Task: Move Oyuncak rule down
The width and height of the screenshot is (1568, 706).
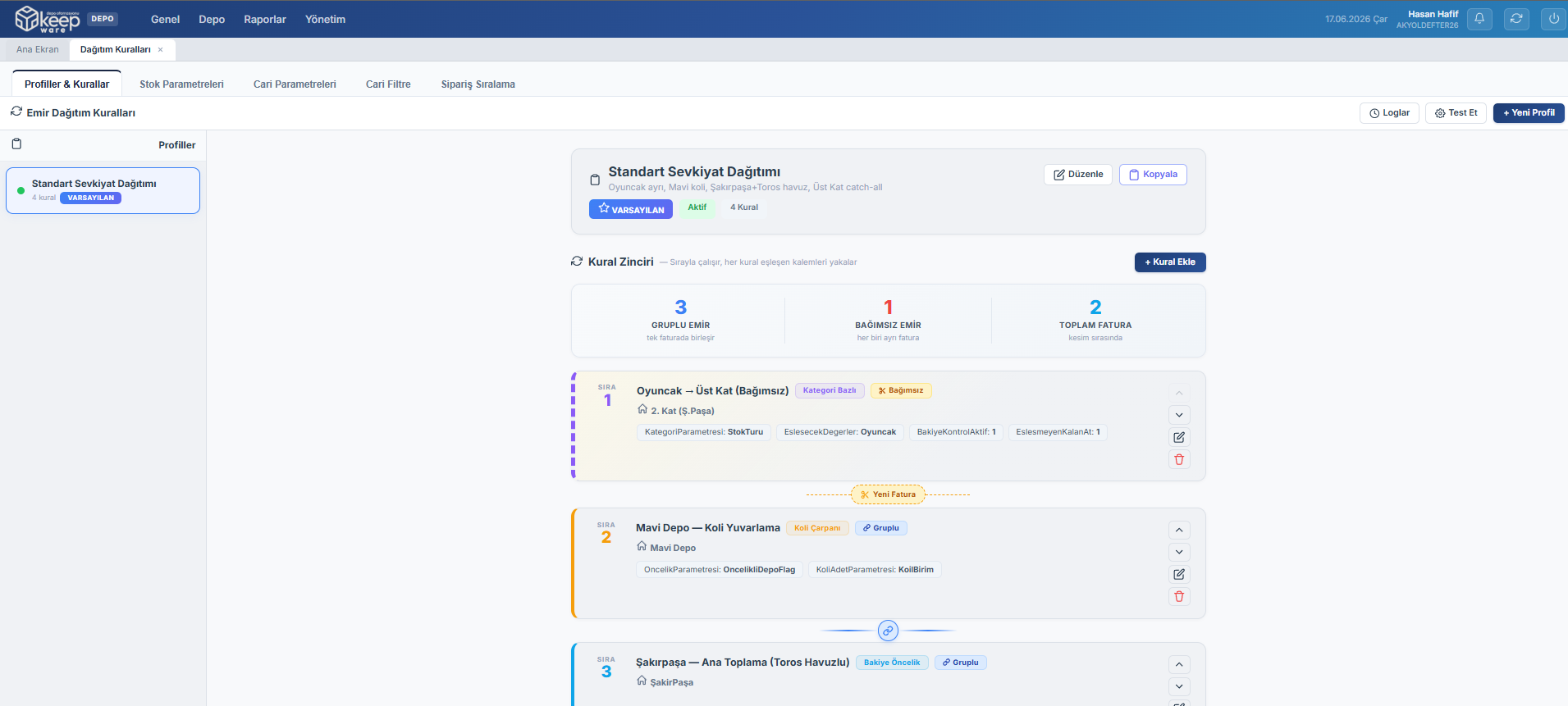Action: click(x=1179, y=415)
